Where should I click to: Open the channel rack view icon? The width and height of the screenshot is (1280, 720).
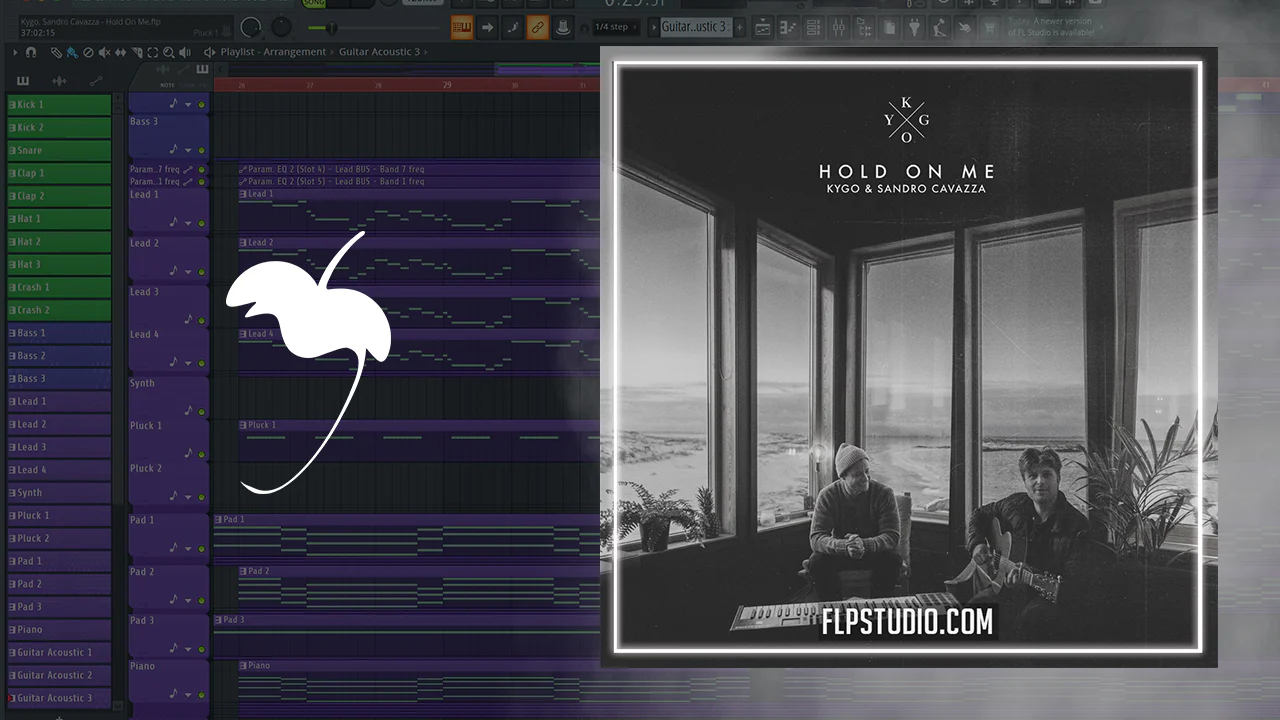click(813, 27)
